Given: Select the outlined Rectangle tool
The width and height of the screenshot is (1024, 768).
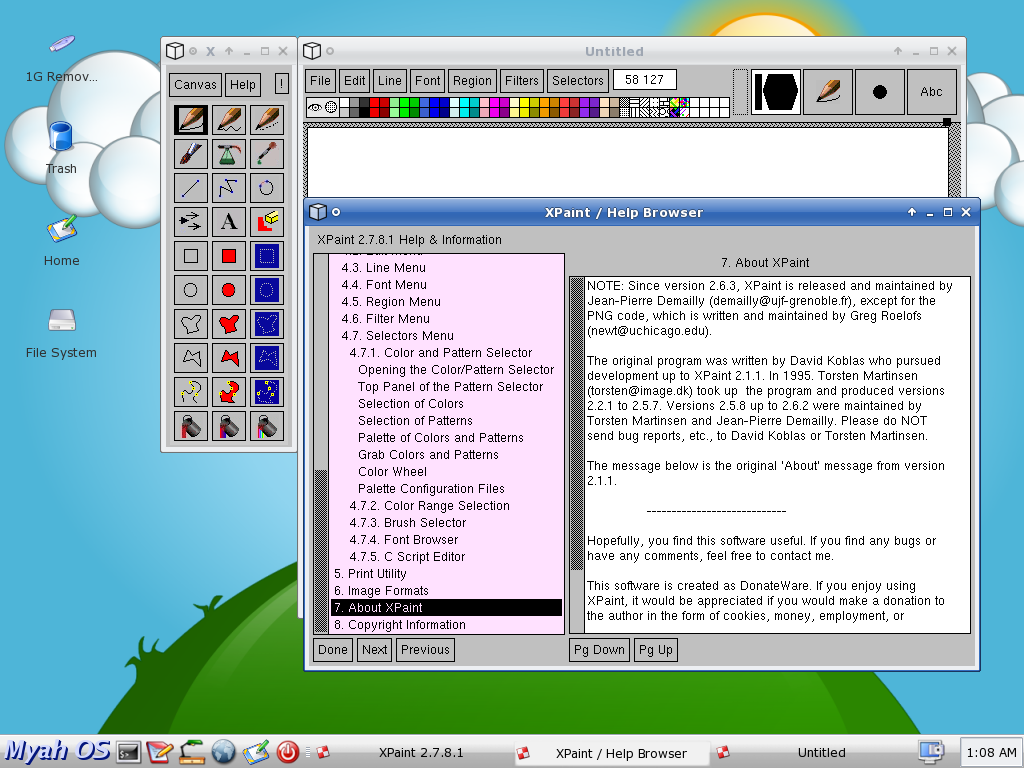Looking at the screenshot, I should [191, 256].
